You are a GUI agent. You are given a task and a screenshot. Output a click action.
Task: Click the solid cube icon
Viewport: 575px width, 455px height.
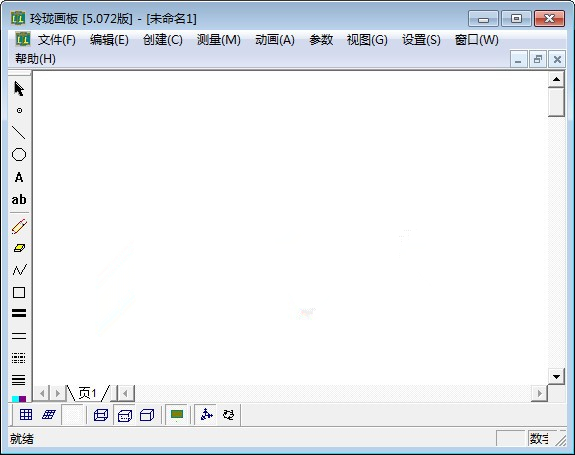[147, 415]
